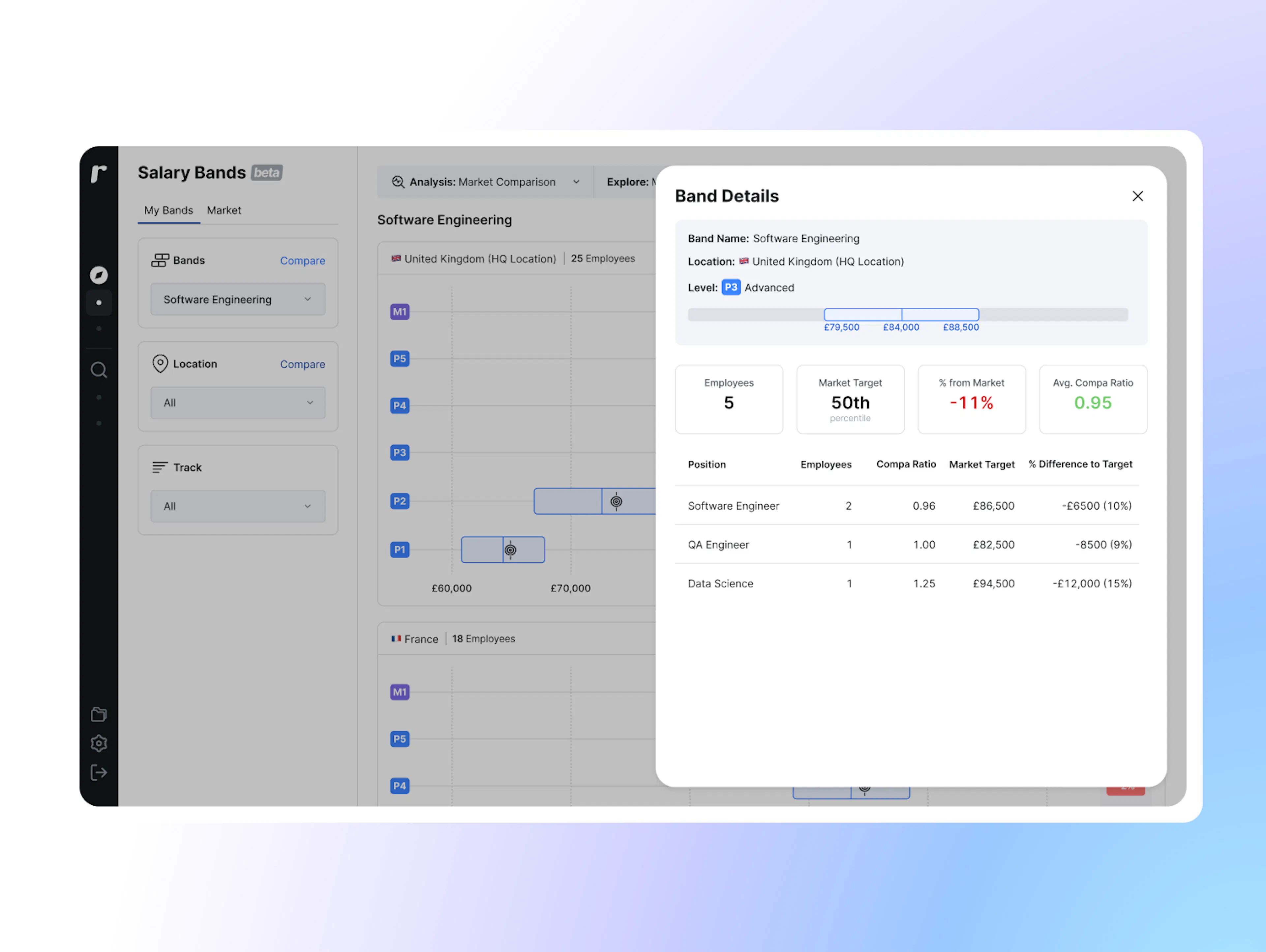Click the P2 salary band bar
The height and width of the screenshot is (952, 1266).
pos(595,501)
